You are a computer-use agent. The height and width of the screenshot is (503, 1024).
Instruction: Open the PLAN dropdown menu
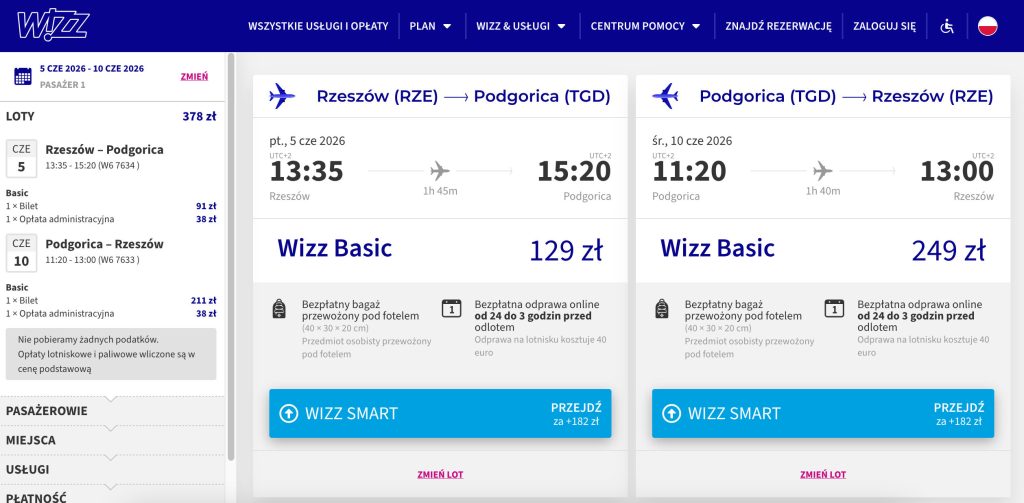pyautogui.click(x=430, y=26)
